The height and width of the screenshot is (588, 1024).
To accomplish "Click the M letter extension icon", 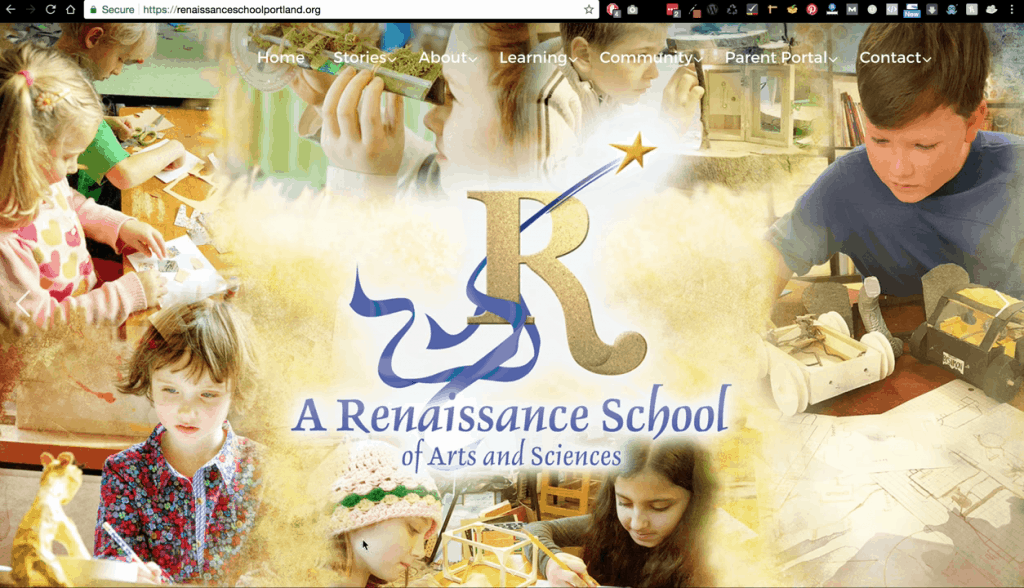I will tap(852, 9).
